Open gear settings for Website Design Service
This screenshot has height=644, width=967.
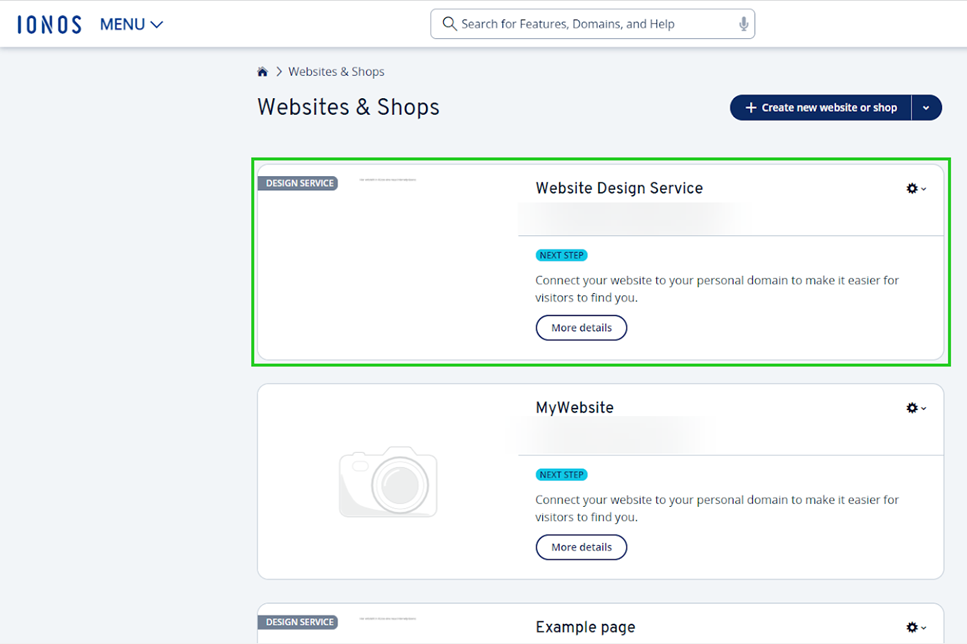click(916, 188)
